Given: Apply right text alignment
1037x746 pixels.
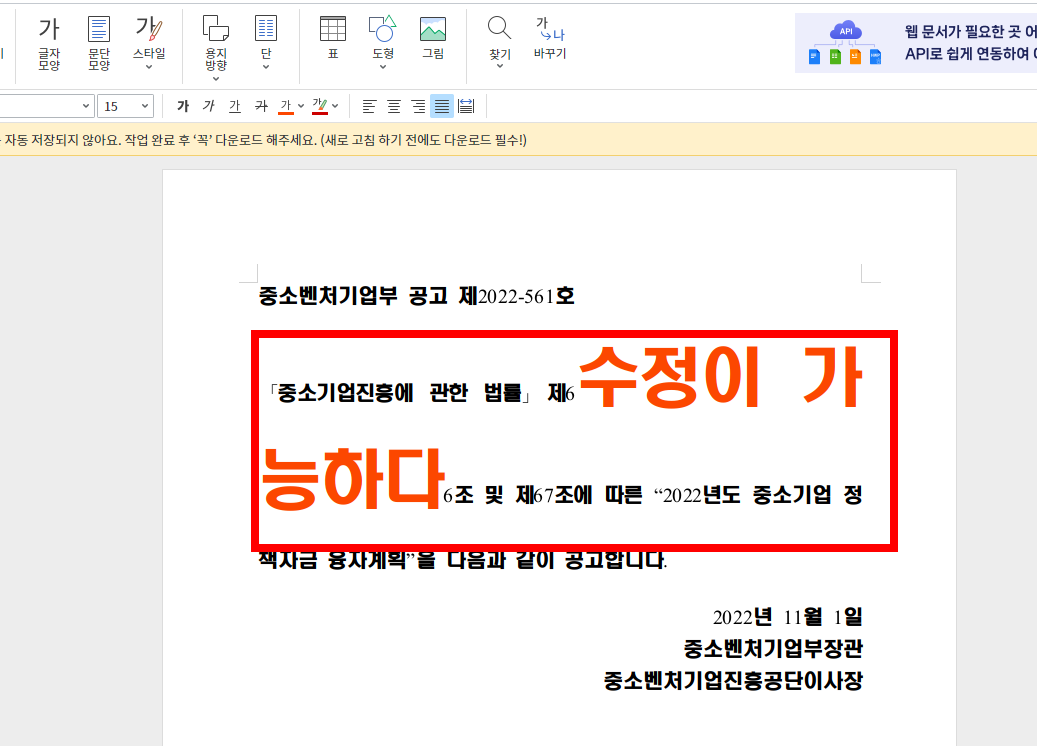Looking at the screenshot, I should pos(417,105).
